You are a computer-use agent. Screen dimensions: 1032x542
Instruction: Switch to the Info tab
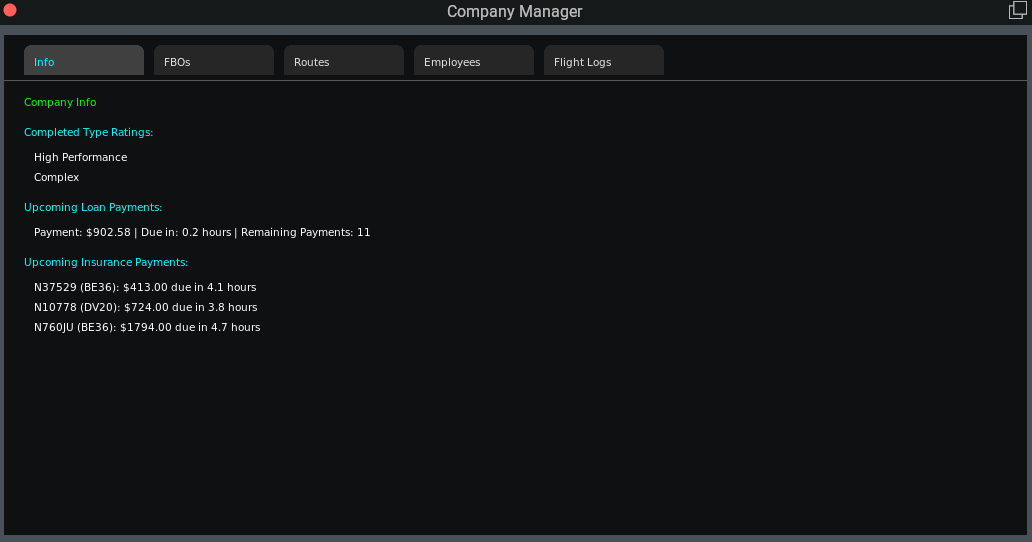(84, 61)
